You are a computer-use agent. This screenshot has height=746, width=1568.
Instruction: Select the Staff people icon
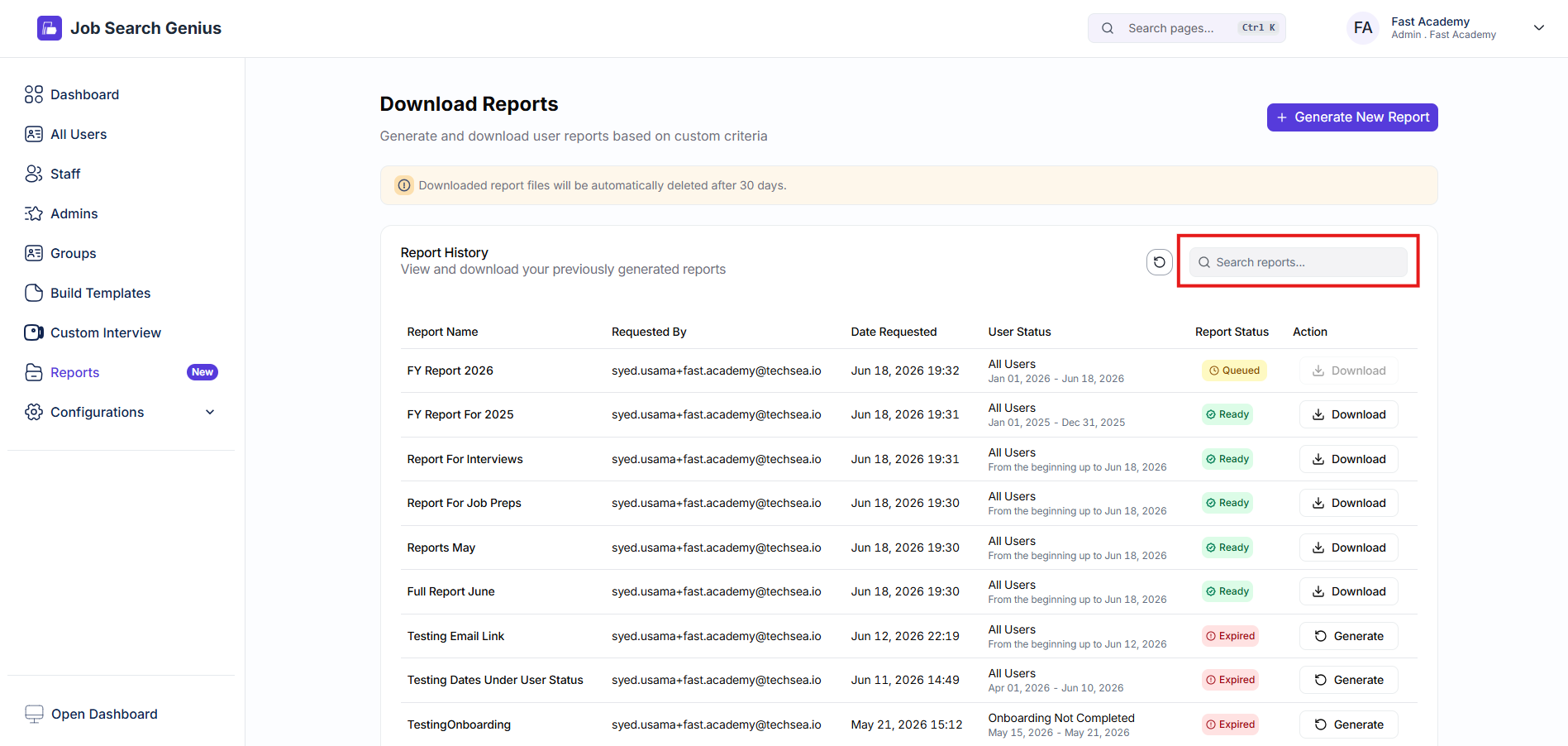[x=34, y=174]
